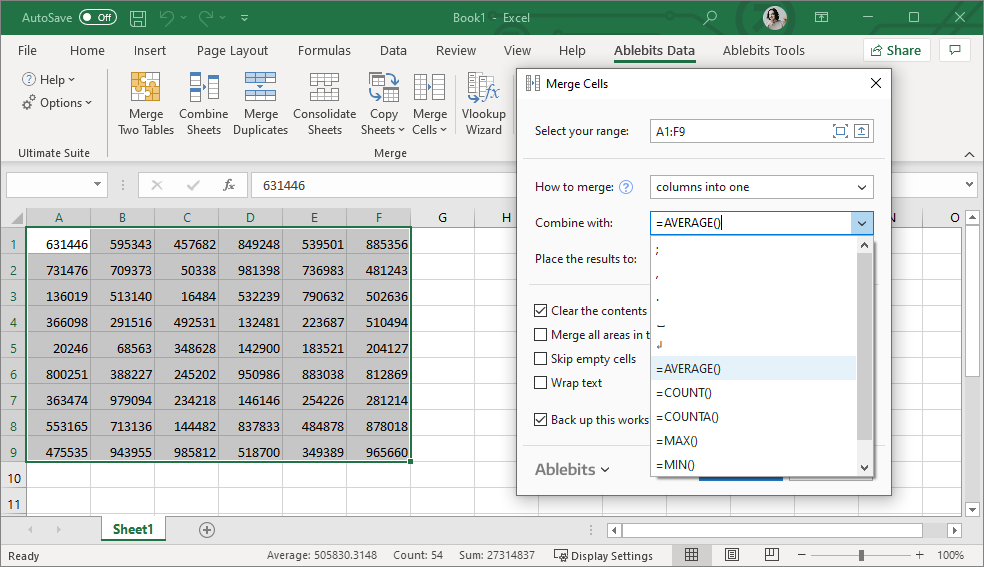Switch to Page Break Preview view
984x567 pixels.
[x=771, y=555]
